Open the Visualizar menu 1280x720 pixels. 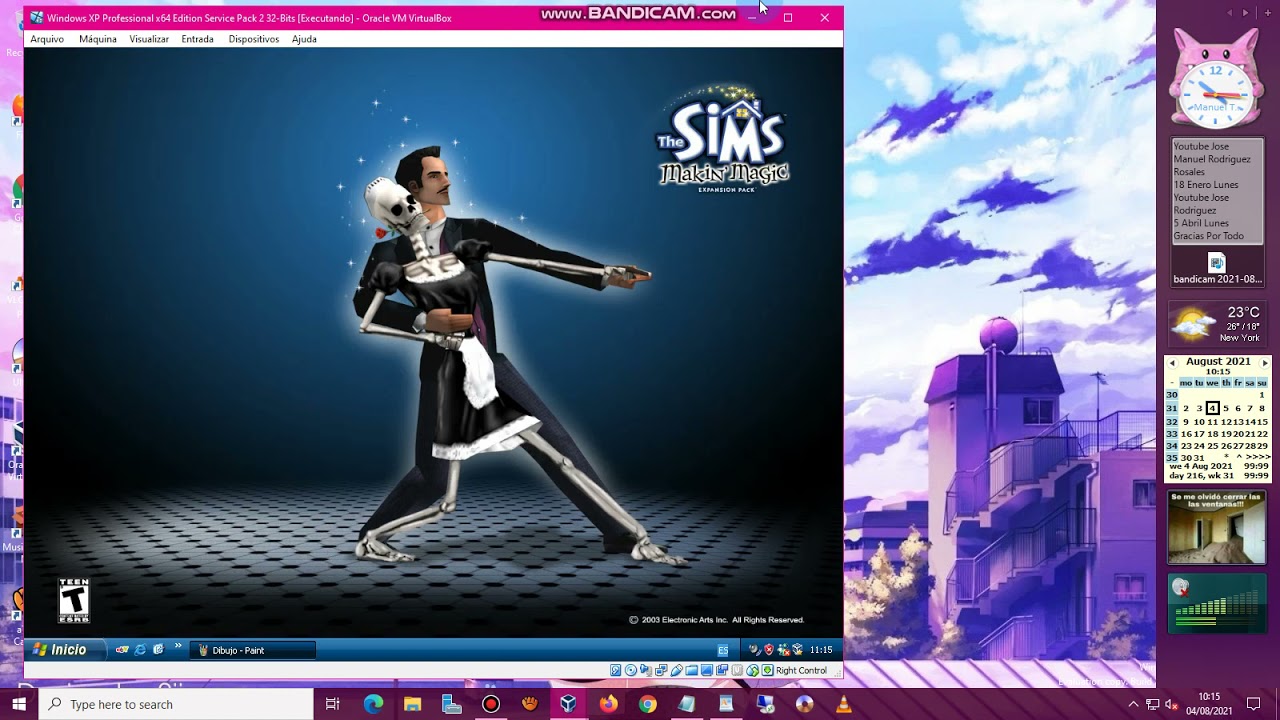(149, 39)
